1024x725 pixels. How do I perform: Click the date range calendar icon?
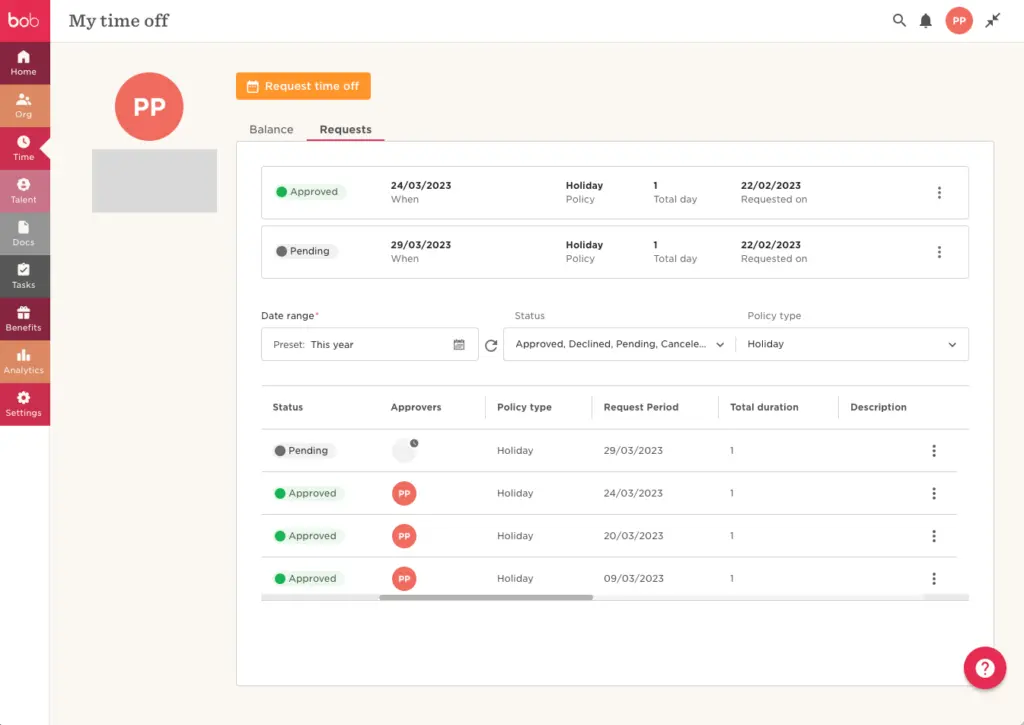coord(459,344)
